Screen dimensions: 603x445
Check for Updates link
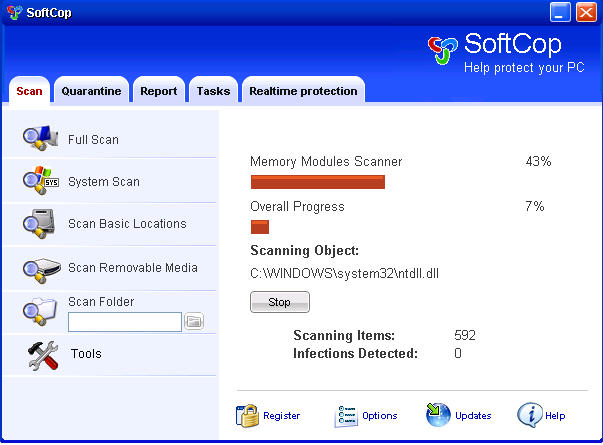tap(473, 416)
